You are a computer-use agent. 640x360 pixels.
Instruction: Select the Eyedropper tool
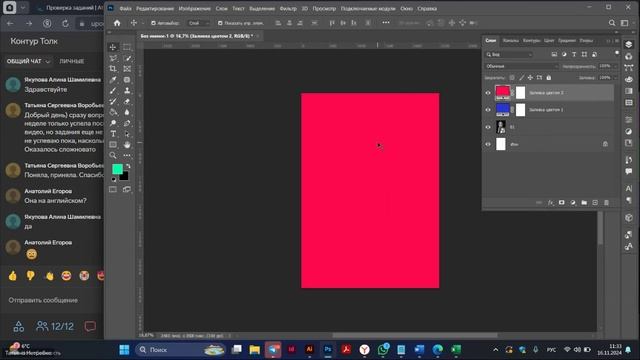point(113,80)
